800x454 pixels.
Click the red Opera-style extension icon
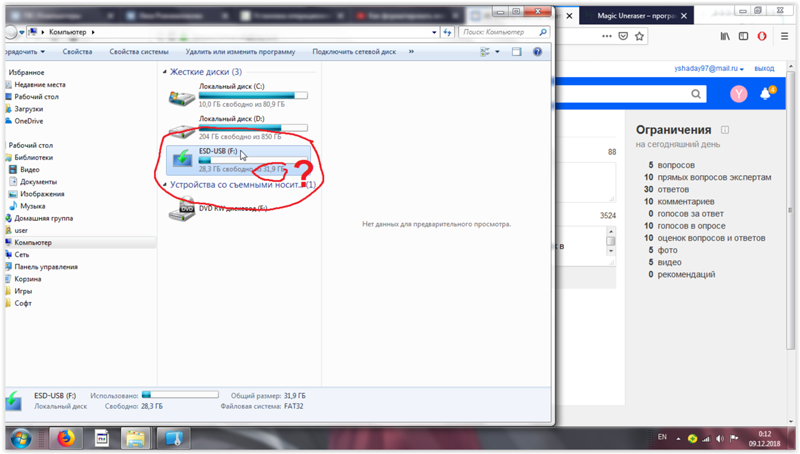[762, 36]
